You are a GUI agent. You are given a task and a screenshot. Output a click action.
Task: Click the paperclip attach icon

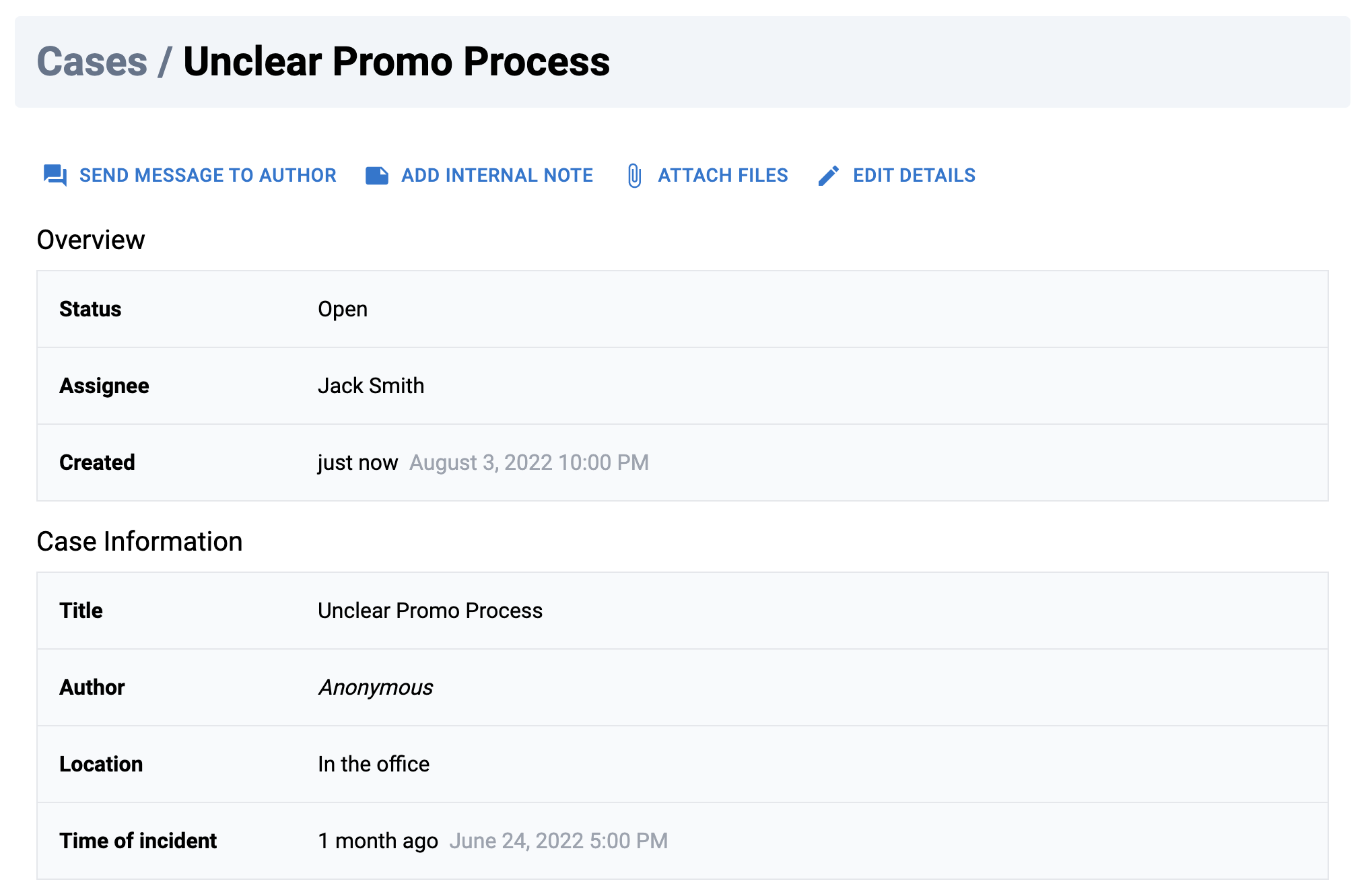click(x=634, y=176)
